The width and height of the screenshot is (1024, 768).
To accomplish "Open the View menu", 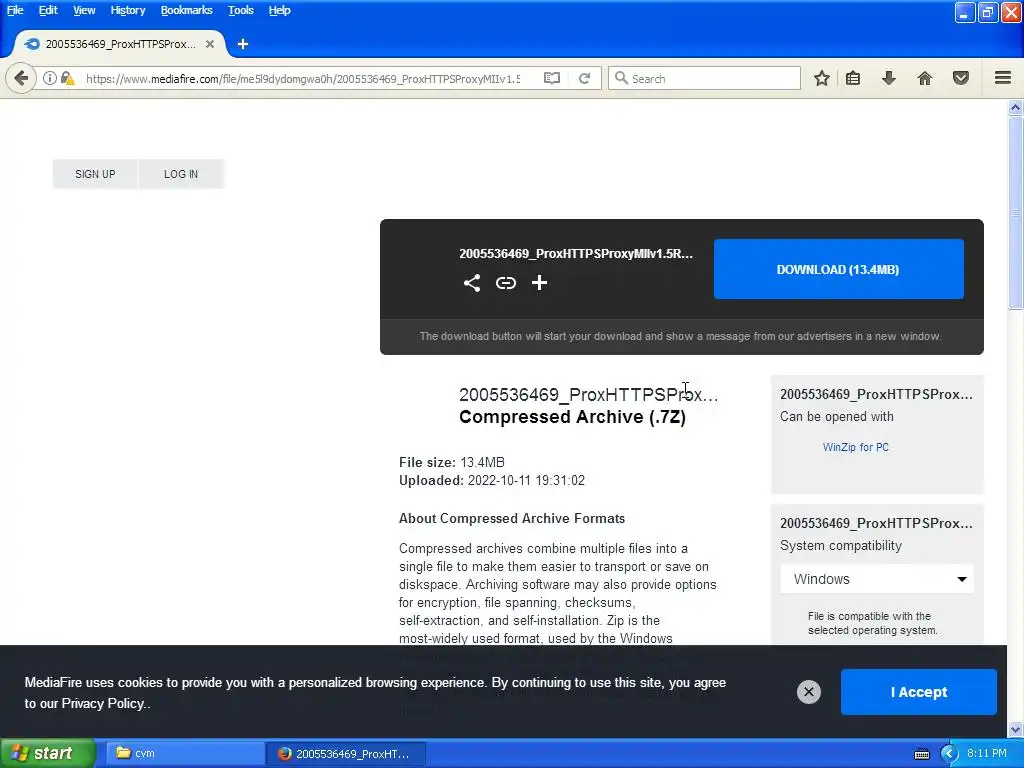I will (84, 10).
